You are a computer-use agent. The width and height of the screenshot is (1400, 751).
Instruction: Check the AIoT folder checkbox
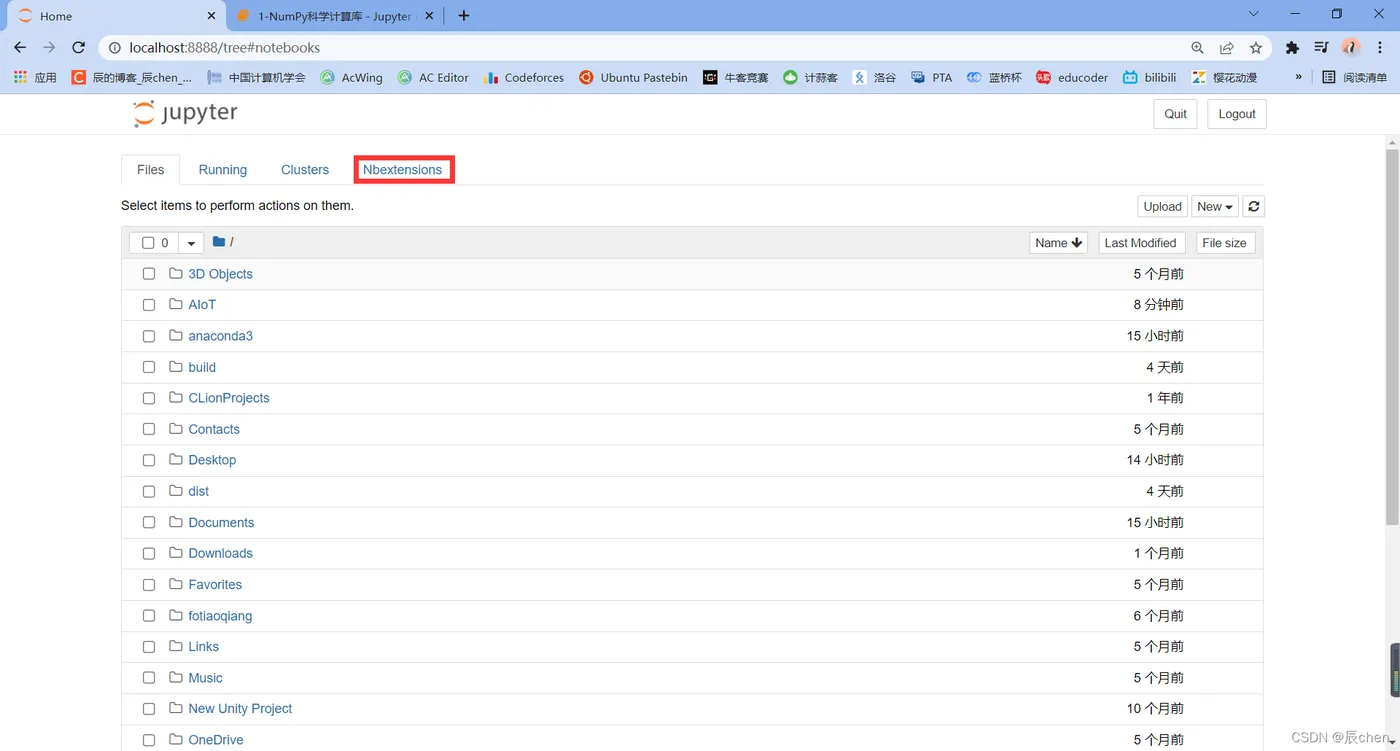(x=149, y=305)
